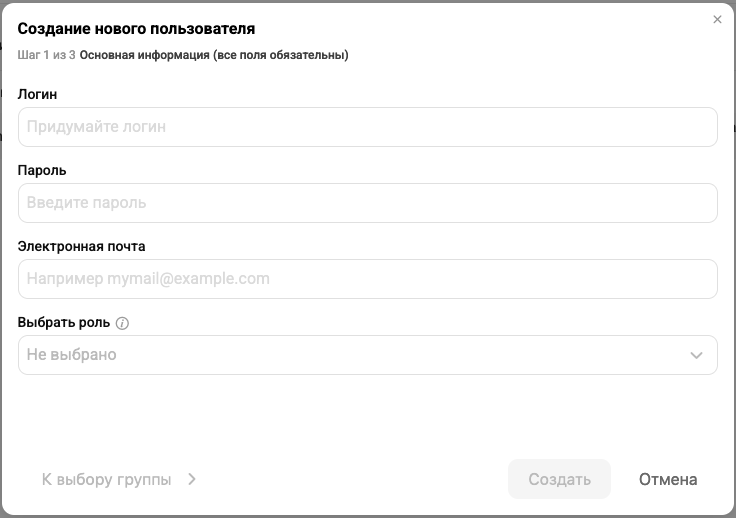The image size is (736, 518).
Task: Click the empty footer space left of Создать
Action: [350, 479]
